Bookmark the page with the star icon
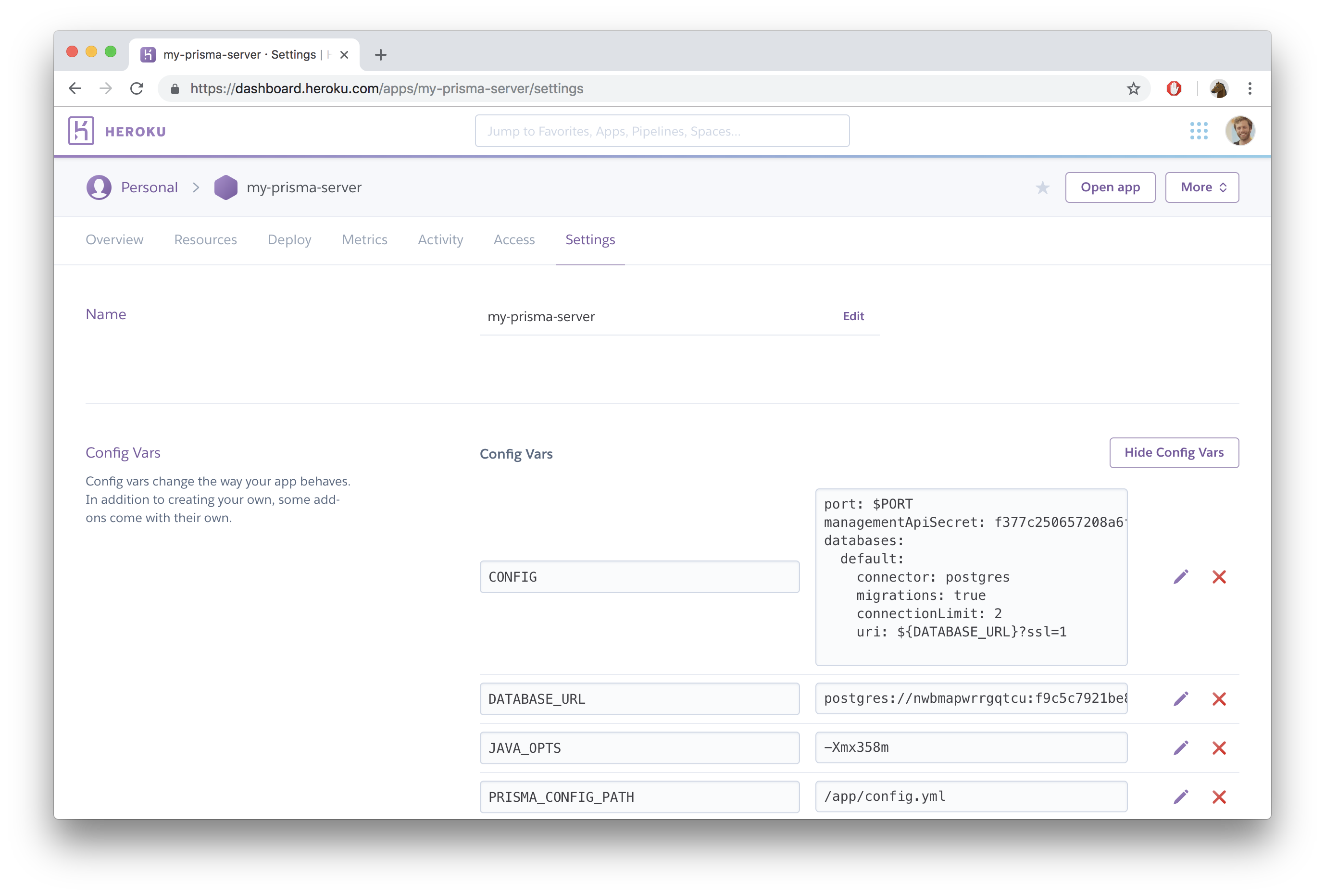This screenshot has width=1325, height=896. (1133, 88)
